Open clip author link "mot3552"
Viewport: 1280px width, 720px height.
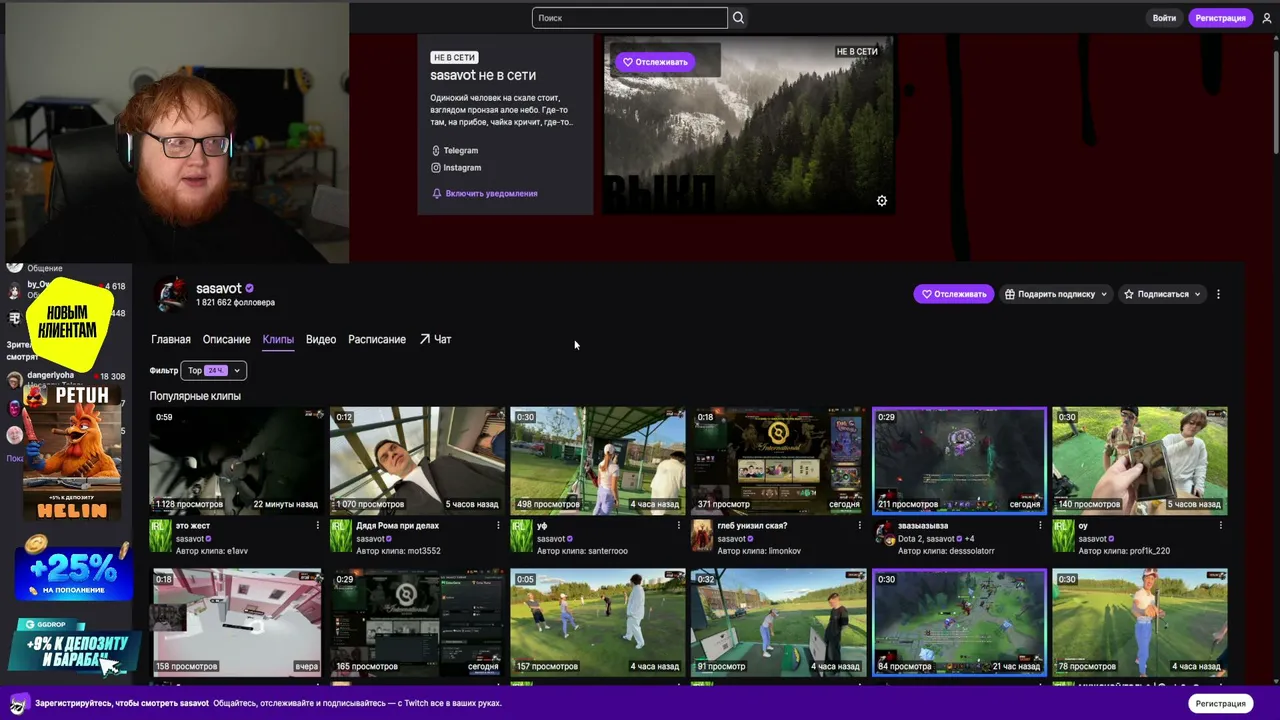[x=424, y=551]
